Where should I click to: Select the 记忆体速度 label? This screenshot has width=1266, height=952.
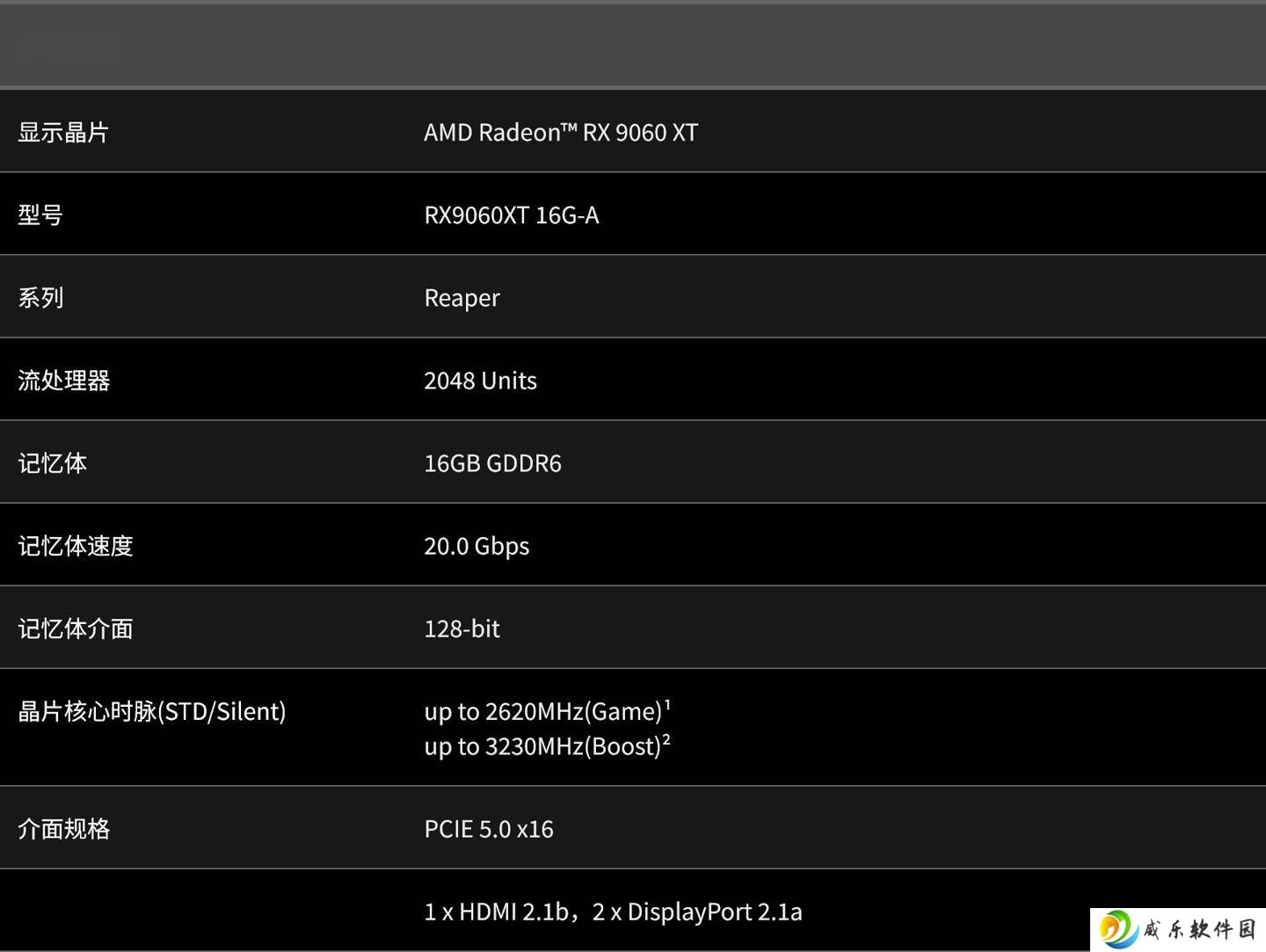(x=76, y=546)
